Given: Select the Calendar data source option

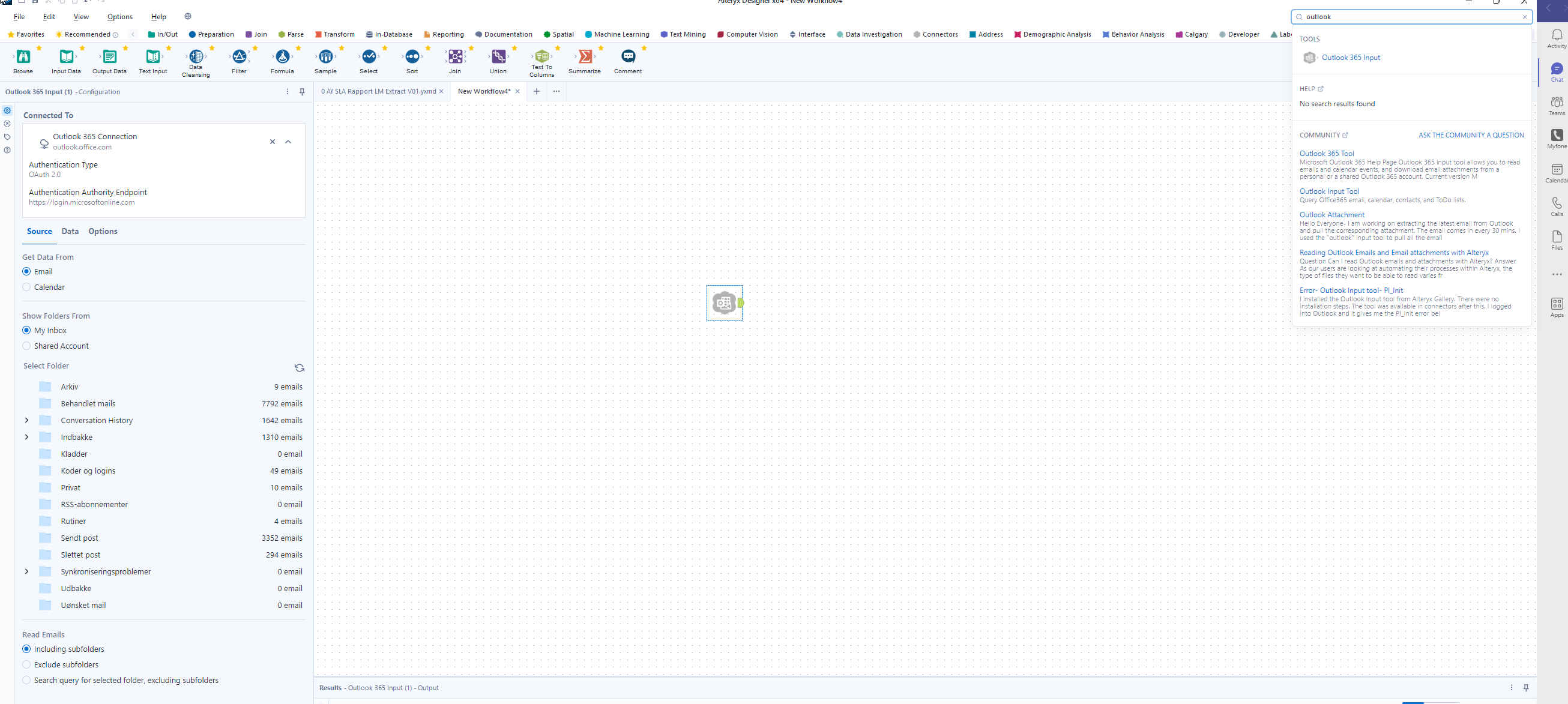Looking at the screenshot, I should (x=27, y=287).
